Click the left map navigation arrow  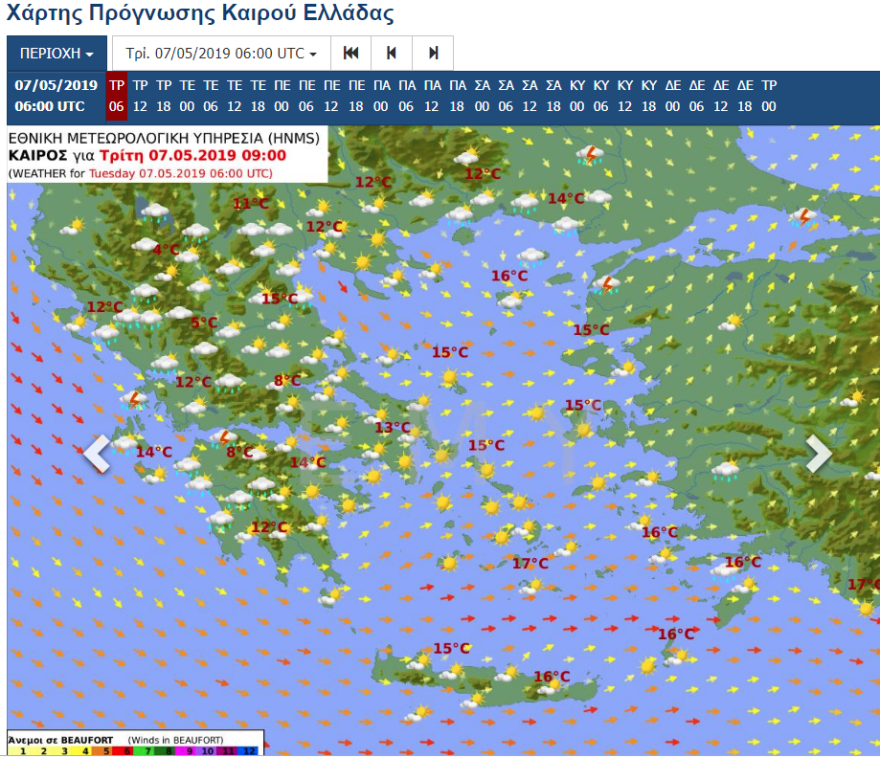click(95, 452)
